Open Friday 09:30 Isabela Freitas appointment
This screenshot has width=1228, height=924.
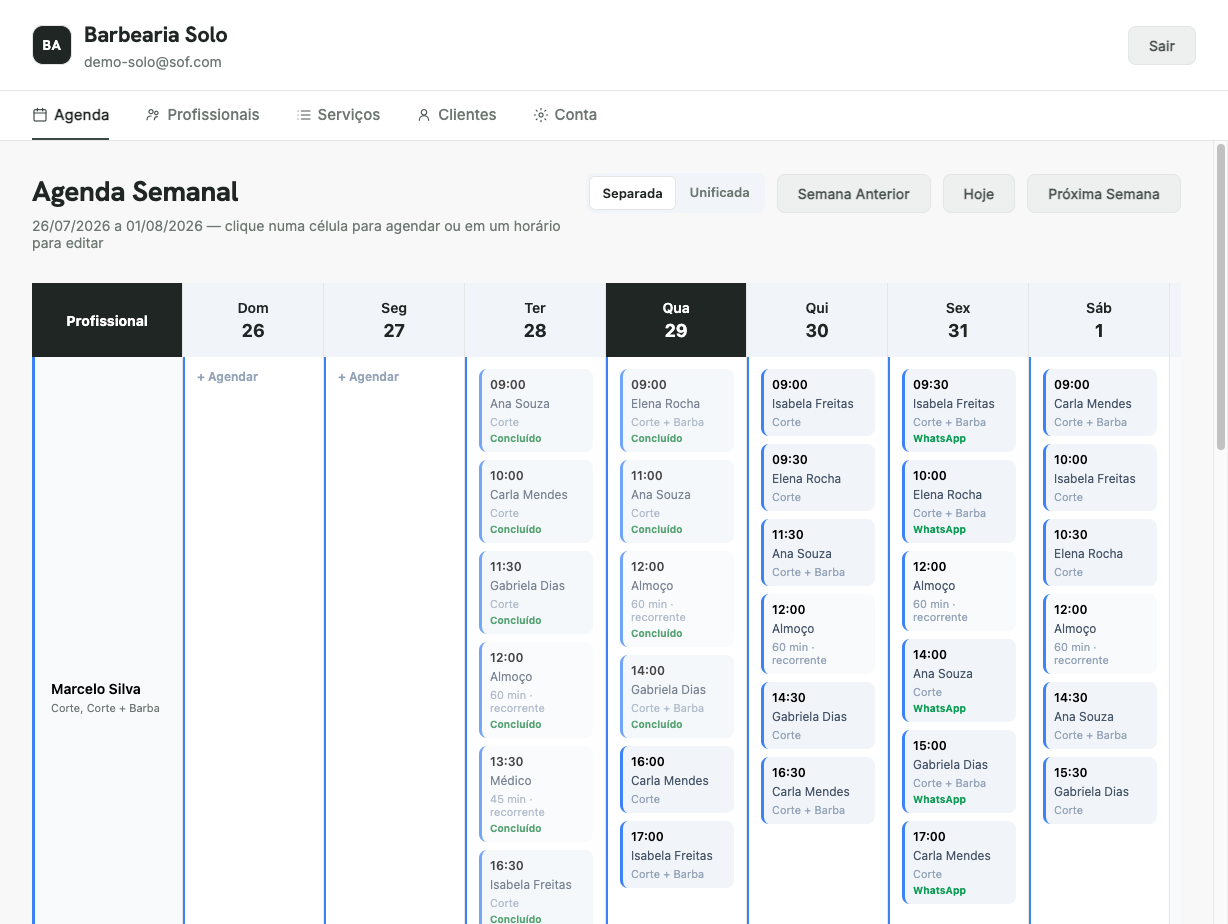click(959, 411)
